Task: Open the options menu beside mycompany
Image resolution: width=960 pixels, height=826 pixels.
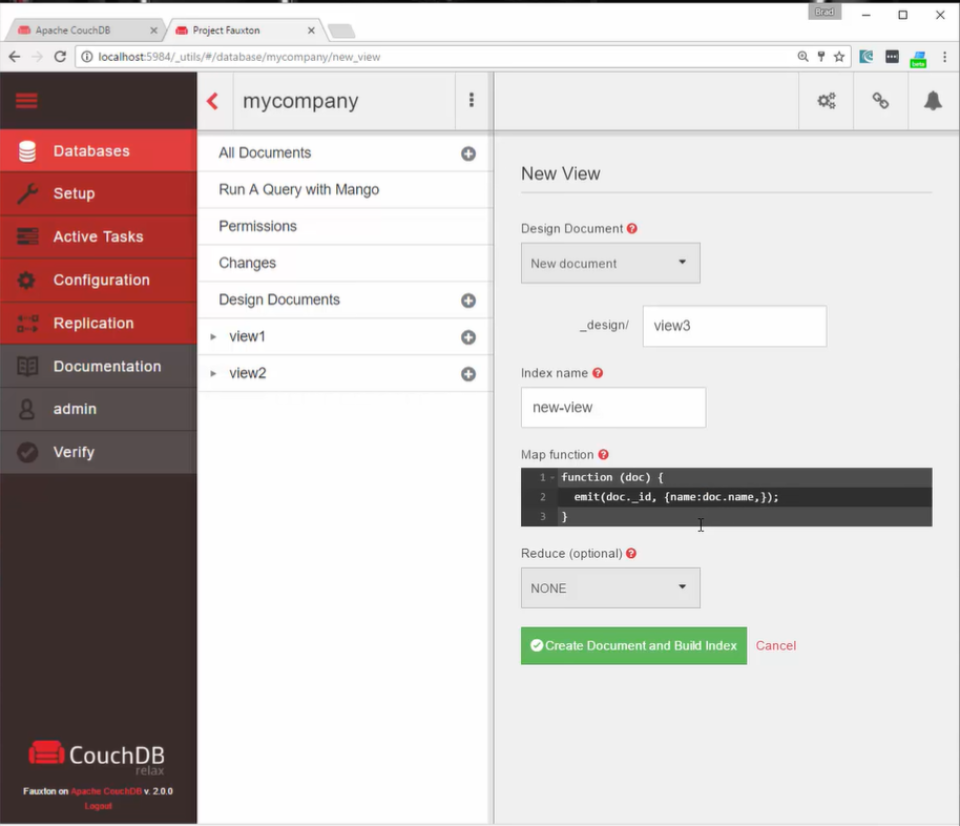Action: point(471,100)
